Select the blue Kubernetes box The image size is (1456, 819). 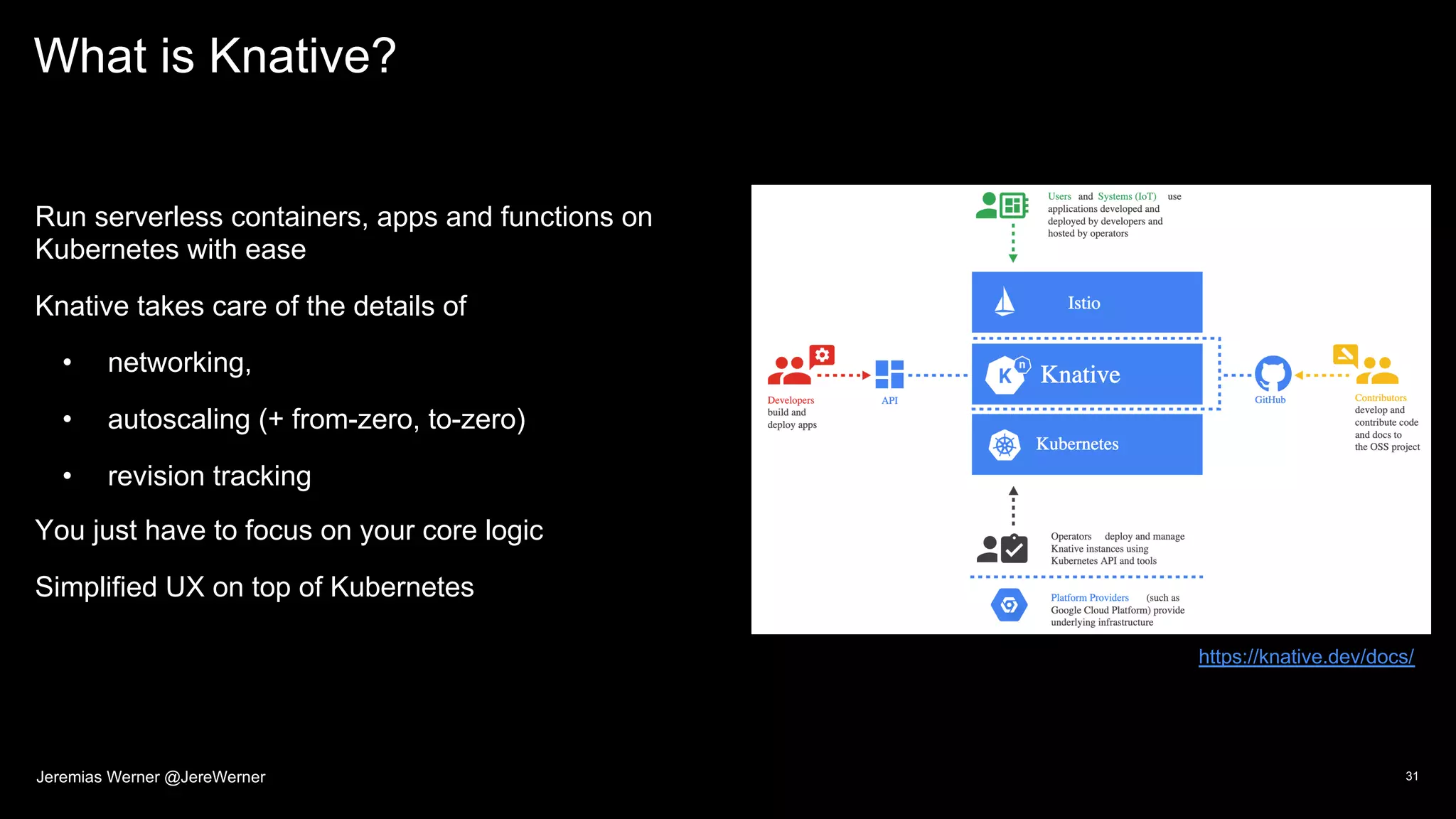1087,444
